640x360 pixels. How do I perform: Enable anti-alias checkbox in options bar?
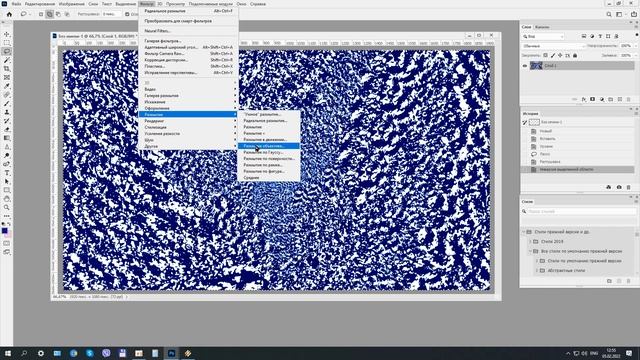(x=127, y=14)
